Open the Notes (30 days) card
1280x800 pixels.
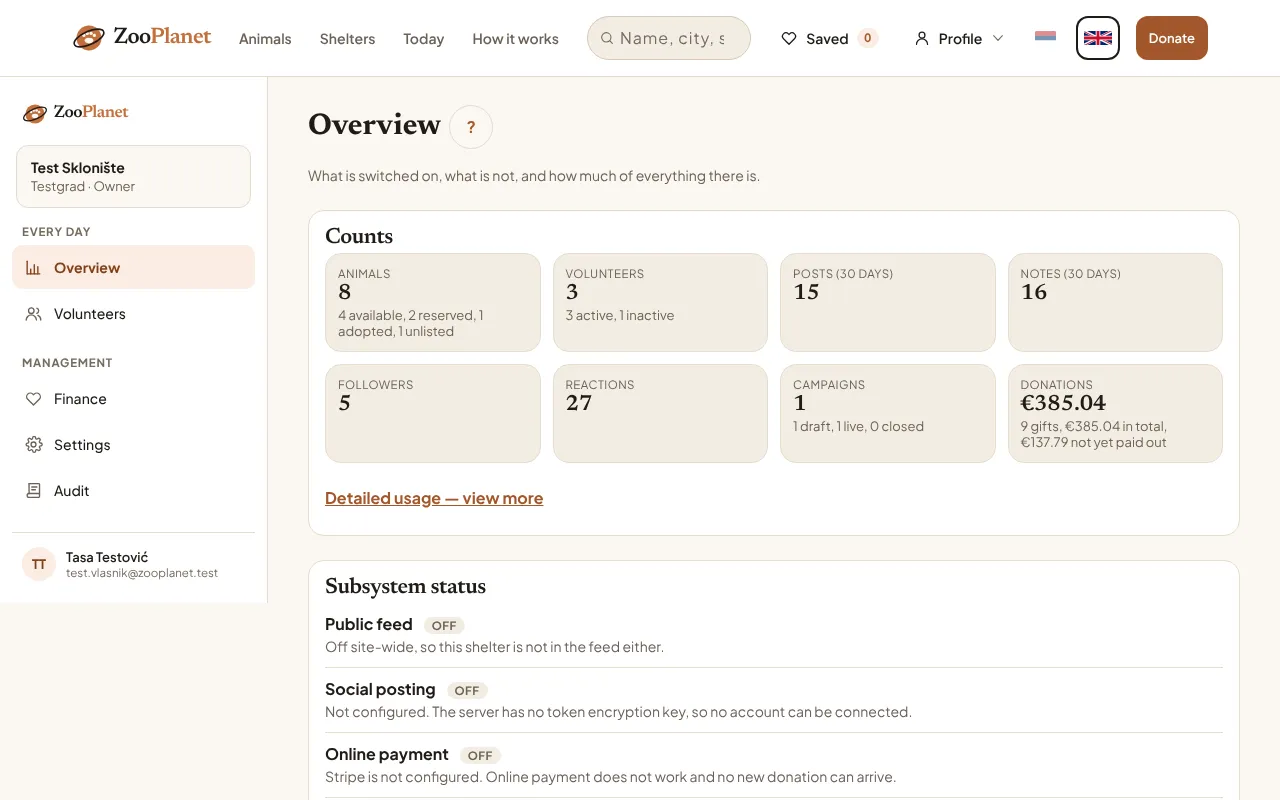tap(1115, 302)
